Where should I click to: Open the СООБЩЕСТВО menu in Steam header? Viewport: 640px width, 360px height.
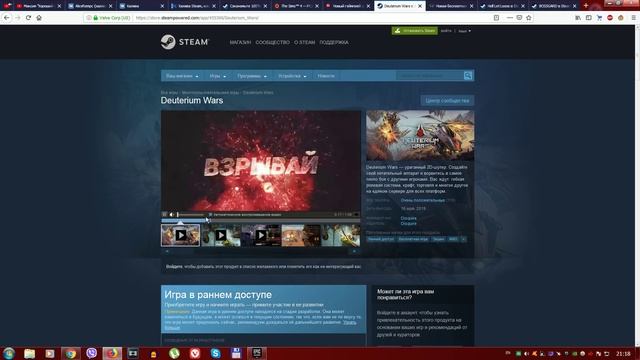click(272, 42)
